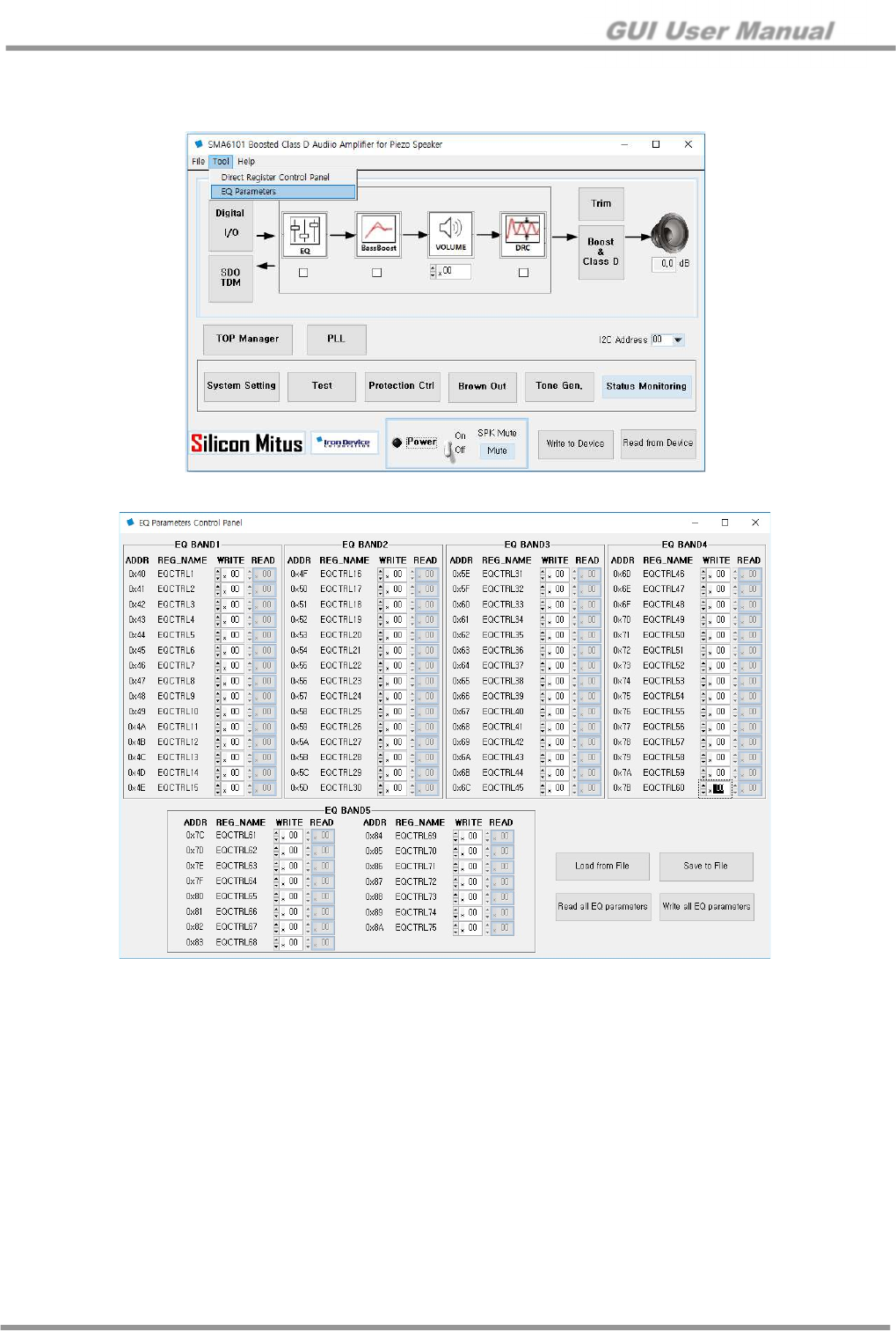The width and height of the screenshot is (896, 1331).
Task: Click the EQCTRL15 write field
Action: coord(233,788)
